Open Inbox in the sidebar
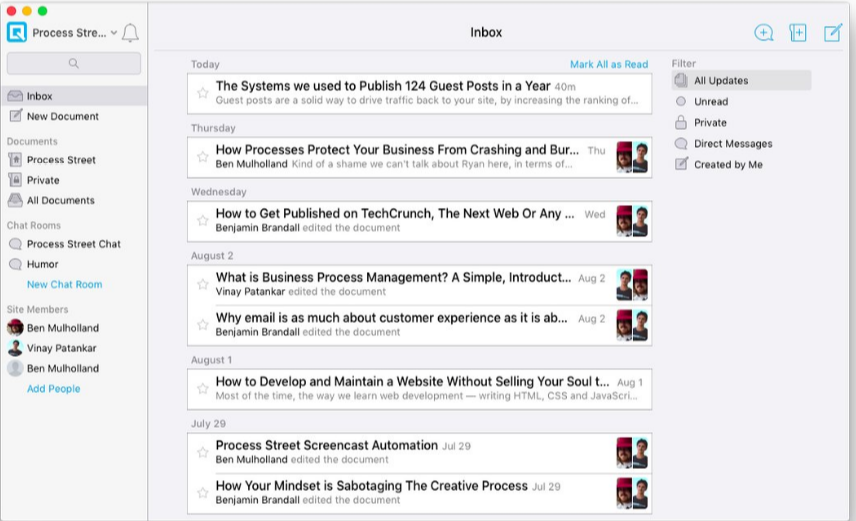The height and width of the screenshot is (521, 856). [x=74, y=96]
